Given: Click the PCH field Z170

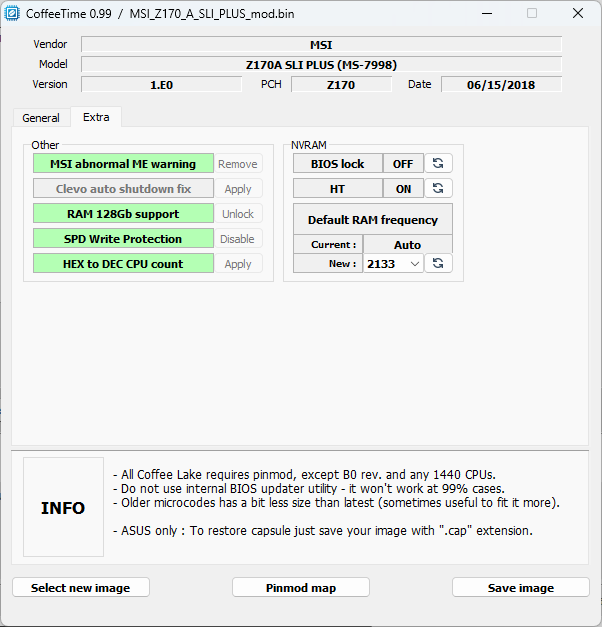Looking at the screenshot, I should 341,84.
